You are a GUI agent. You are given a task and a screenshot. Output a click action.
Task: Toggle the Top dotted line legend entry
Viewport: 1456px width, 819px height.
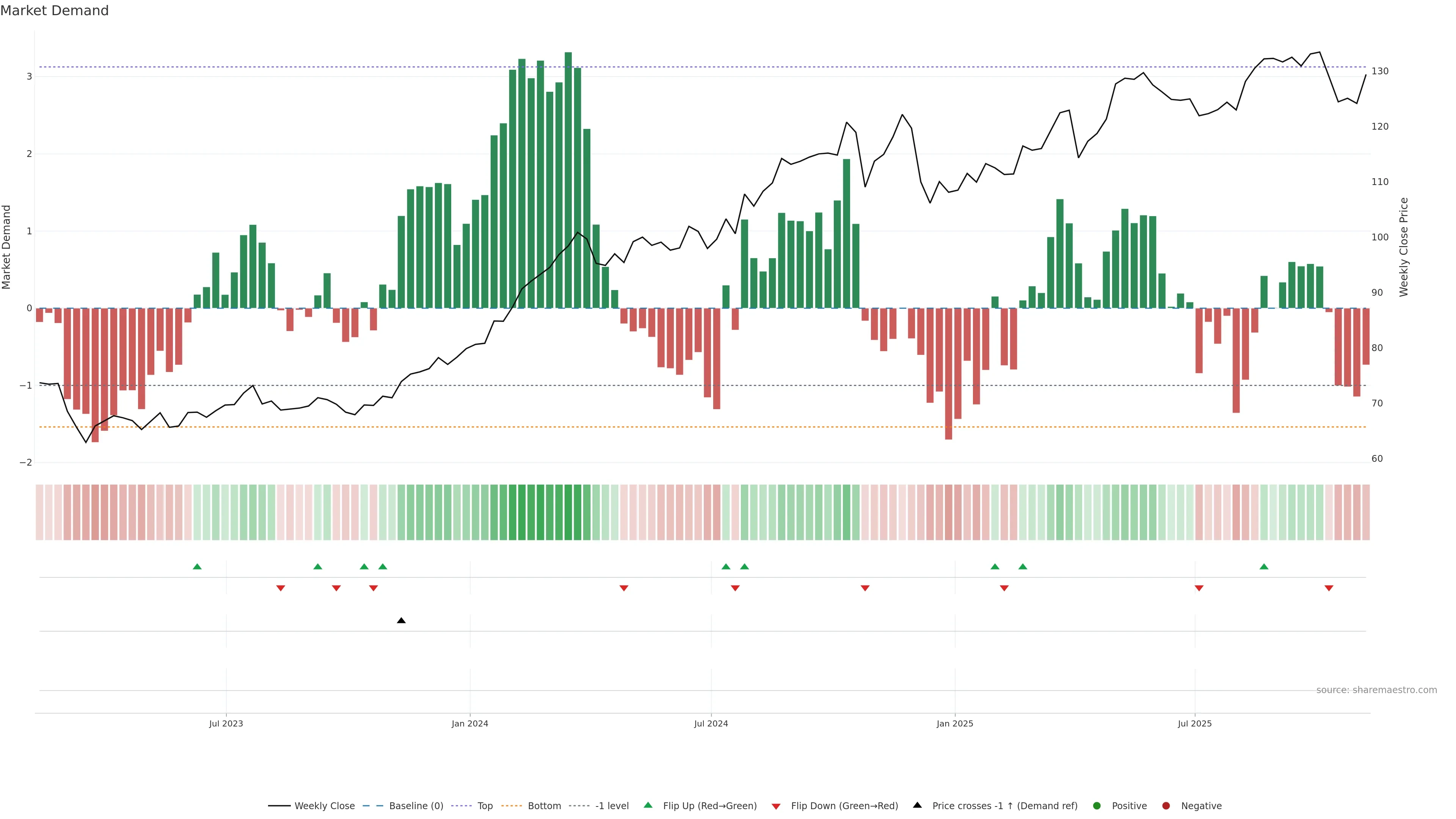(485, 806)
